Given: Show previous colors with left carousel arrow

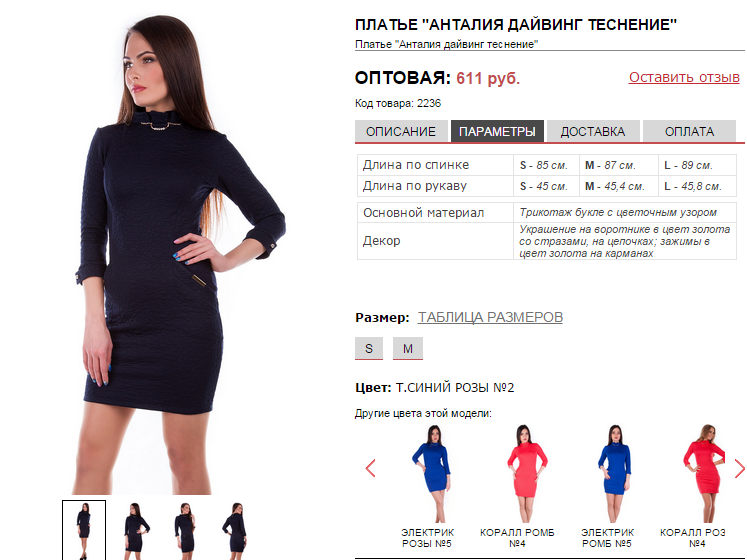Looking at the screenshot, I should pyautogui.click(x=371, y=468).
